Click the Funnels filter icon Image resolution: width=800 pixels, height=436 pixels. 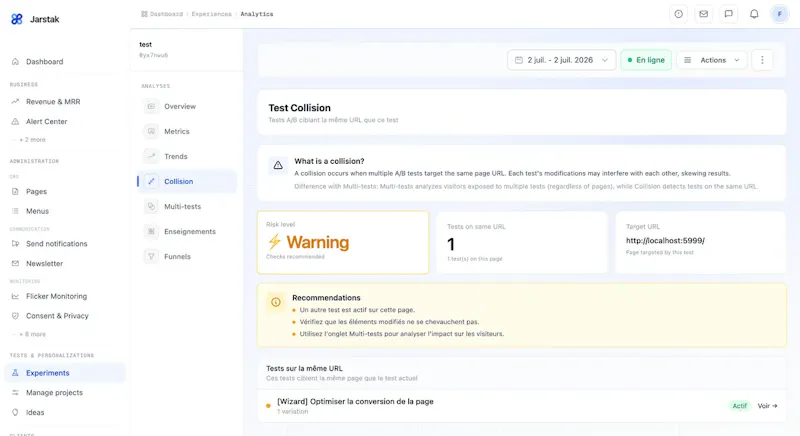click(x=151, y=256)
